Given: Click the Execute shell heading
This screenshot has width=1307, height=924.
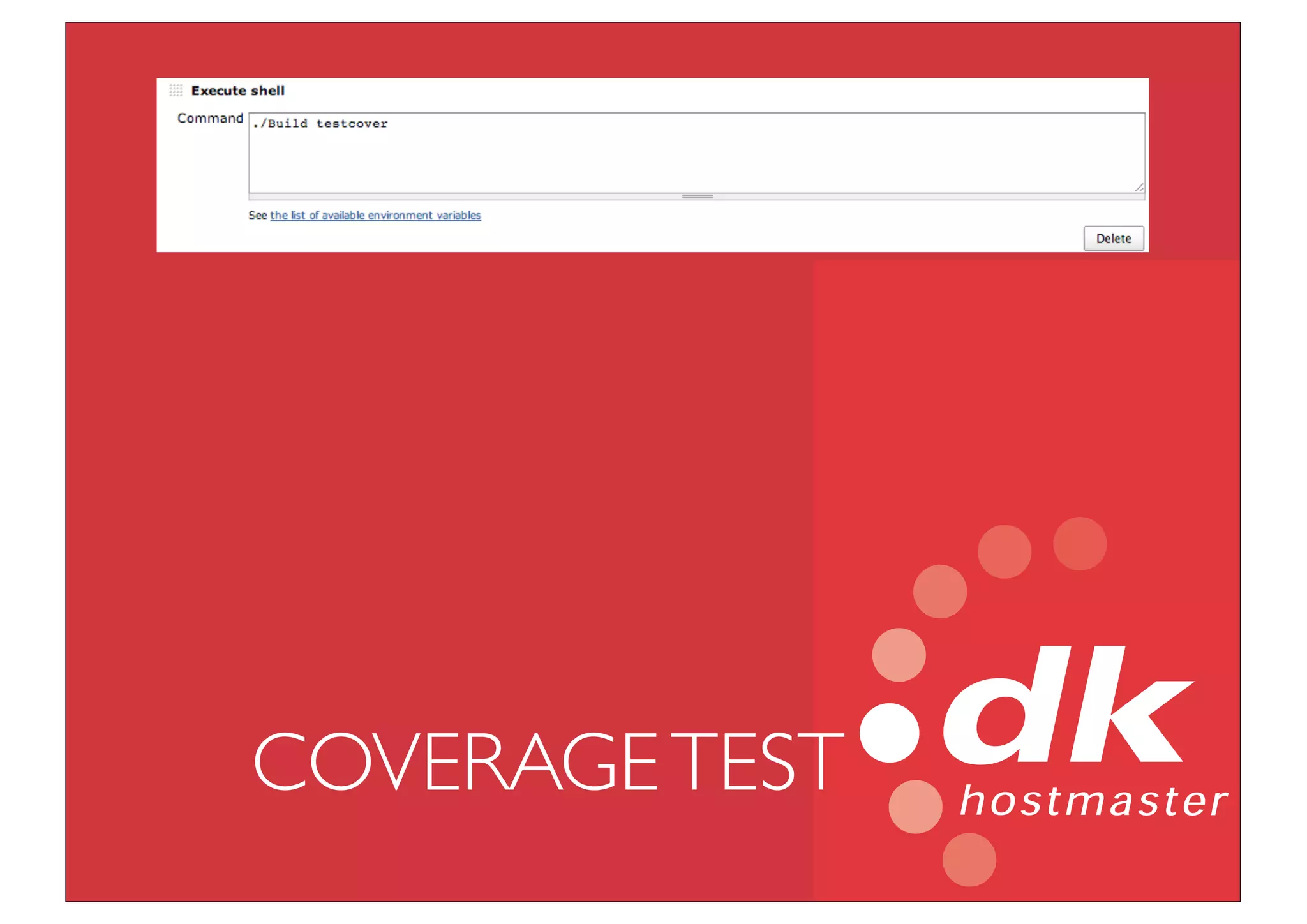Looking at the screenshot, I should [x=237, y=91].
